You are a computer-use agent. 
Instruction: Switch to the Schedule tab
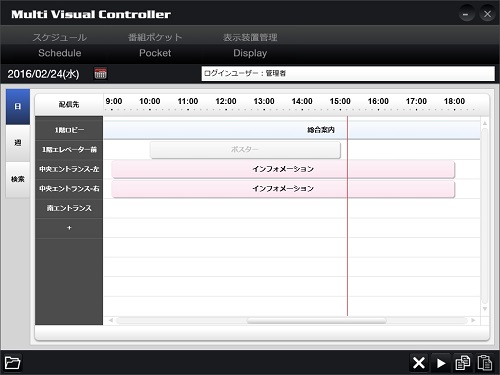coord(60,45)
